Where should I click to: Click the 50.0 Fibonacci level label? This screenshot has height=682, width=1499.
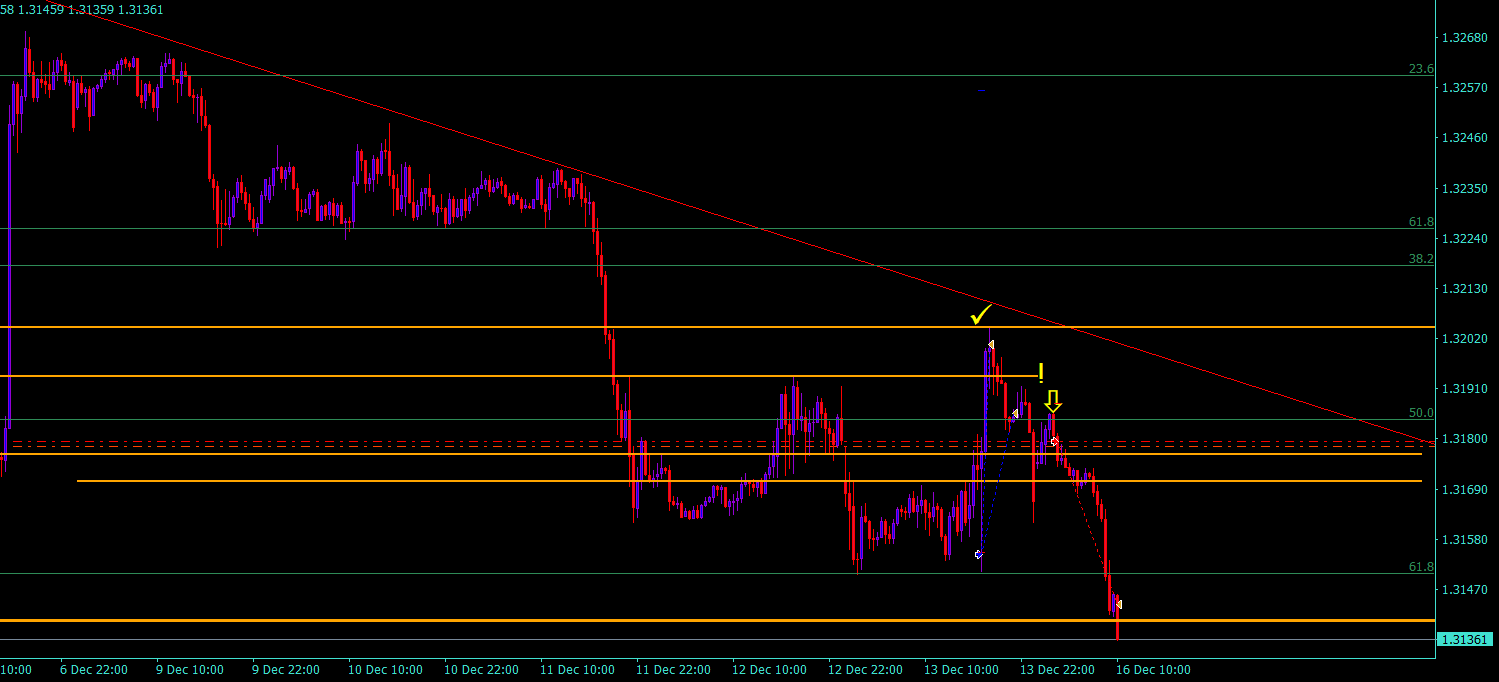1421,412
